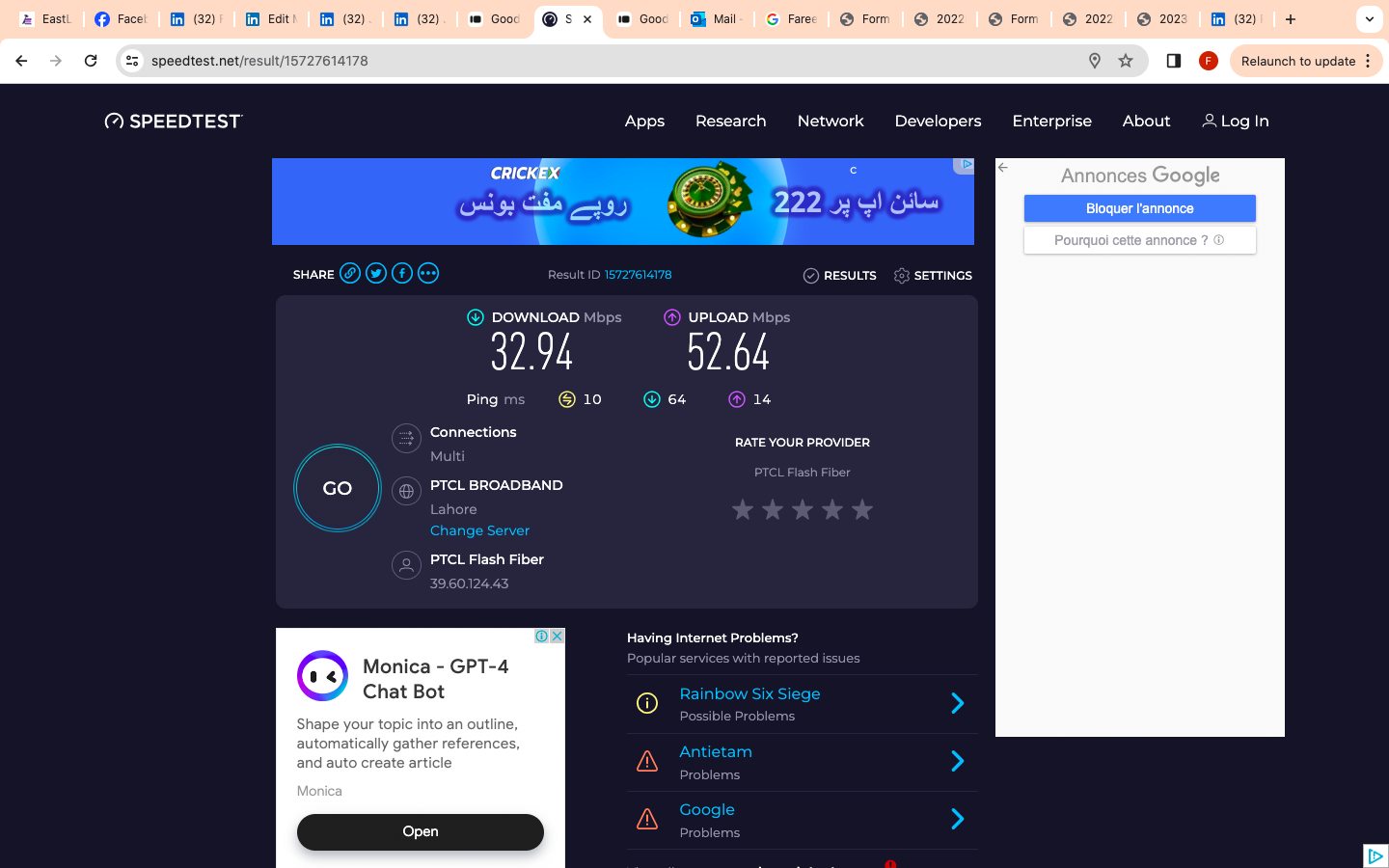Image resolution: width=1389 pixels, height=868 pixels.
Task: Click Open on the Monica ad
Action: pyautogui.click(x=421, y=831)
